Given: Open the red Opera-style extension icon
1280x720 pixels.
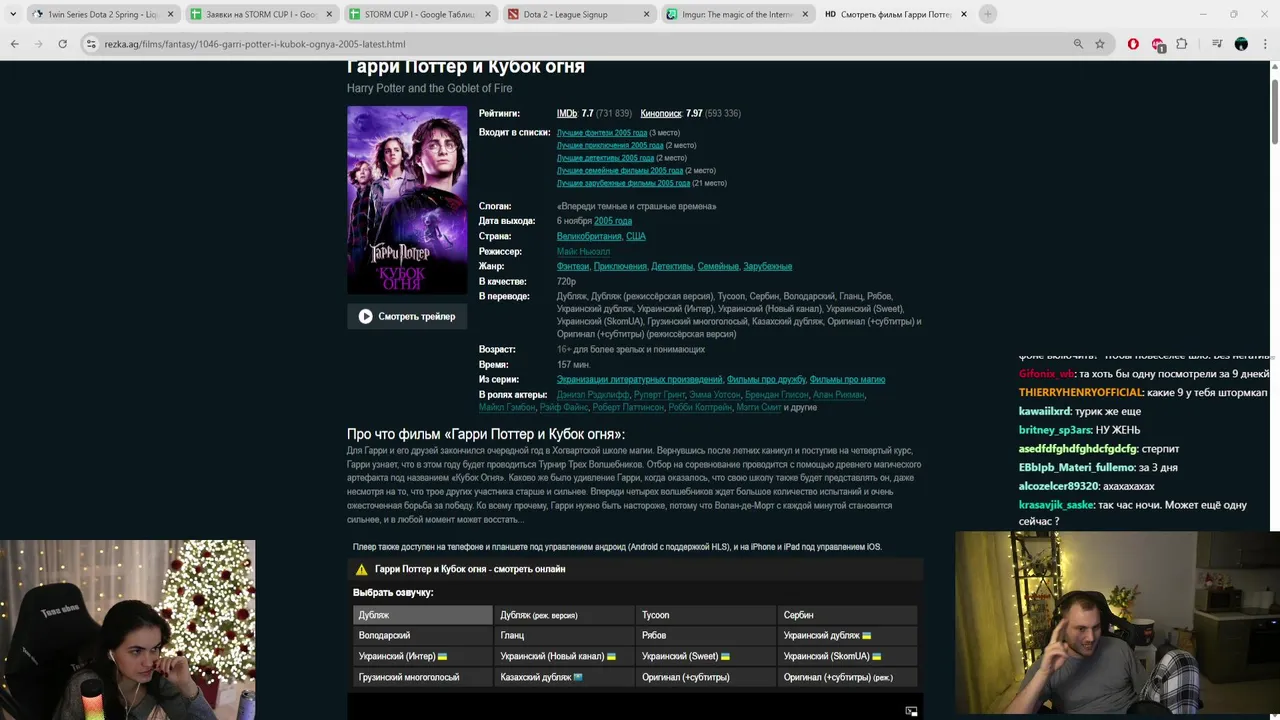Looking at the screenshot, I should (1133, 44).
